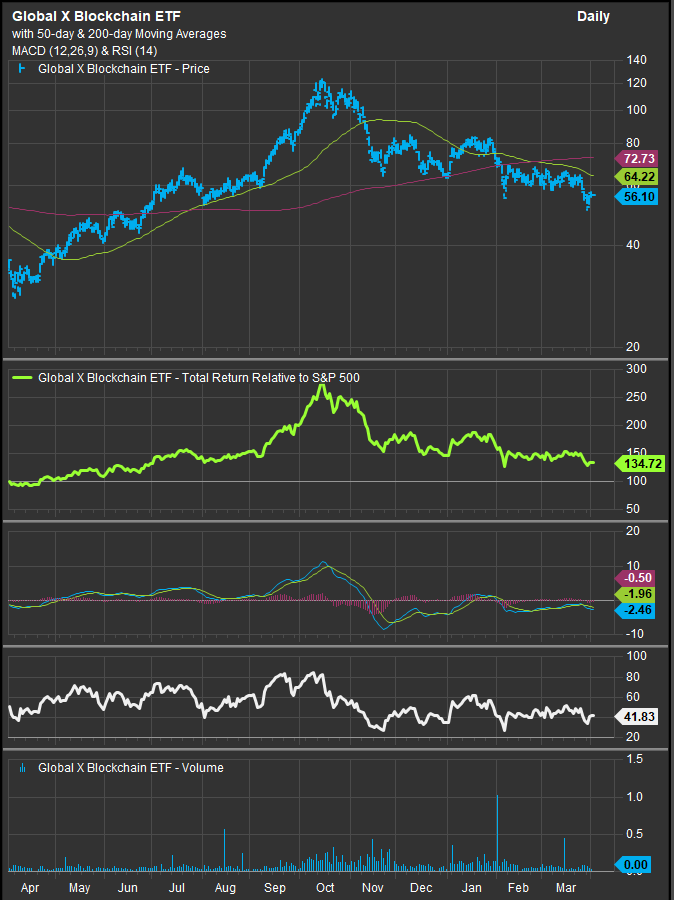Click the Global X Blockchain ETF title
Image resolution: width=674 pixels, height=900 pixels.
tap(96, 17)
